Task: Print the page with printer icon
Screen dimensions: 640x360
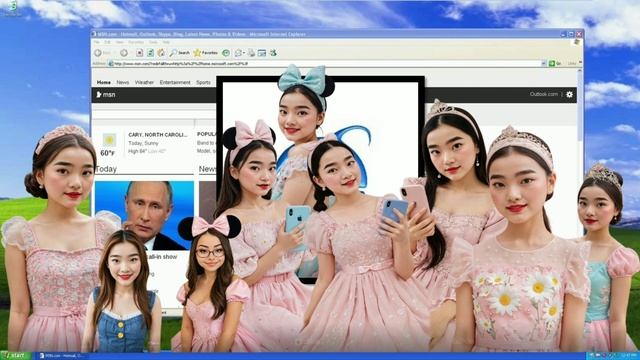Action: pos(251,53)
